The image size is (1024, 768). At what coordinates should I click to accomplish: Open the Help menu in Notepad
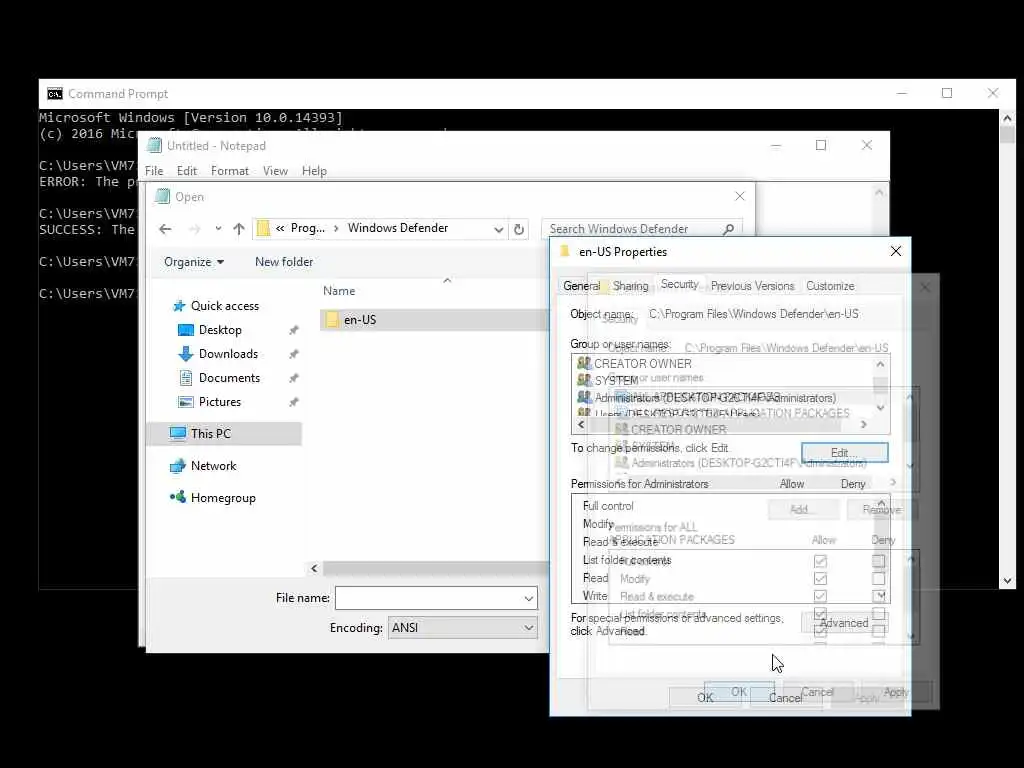point(314,171)
